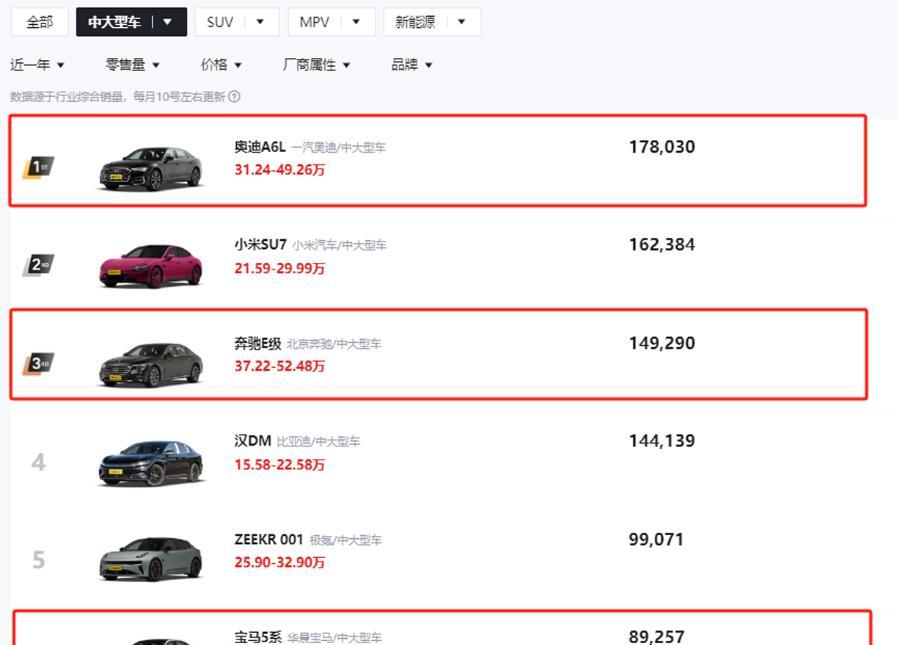Expand the MPV category dropdown arrow
The width and height of the screenshot is (897, 645).
pyautogui.click(x=357, y=22)
